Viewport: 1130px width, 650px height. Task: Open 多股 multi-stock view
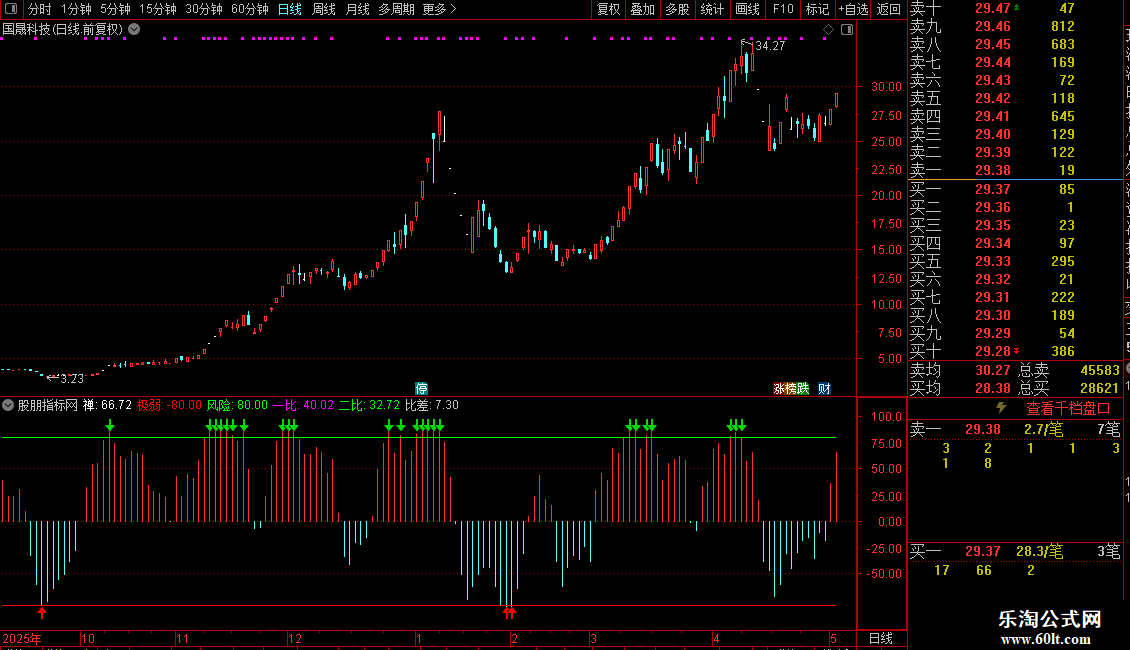point(677,9)
